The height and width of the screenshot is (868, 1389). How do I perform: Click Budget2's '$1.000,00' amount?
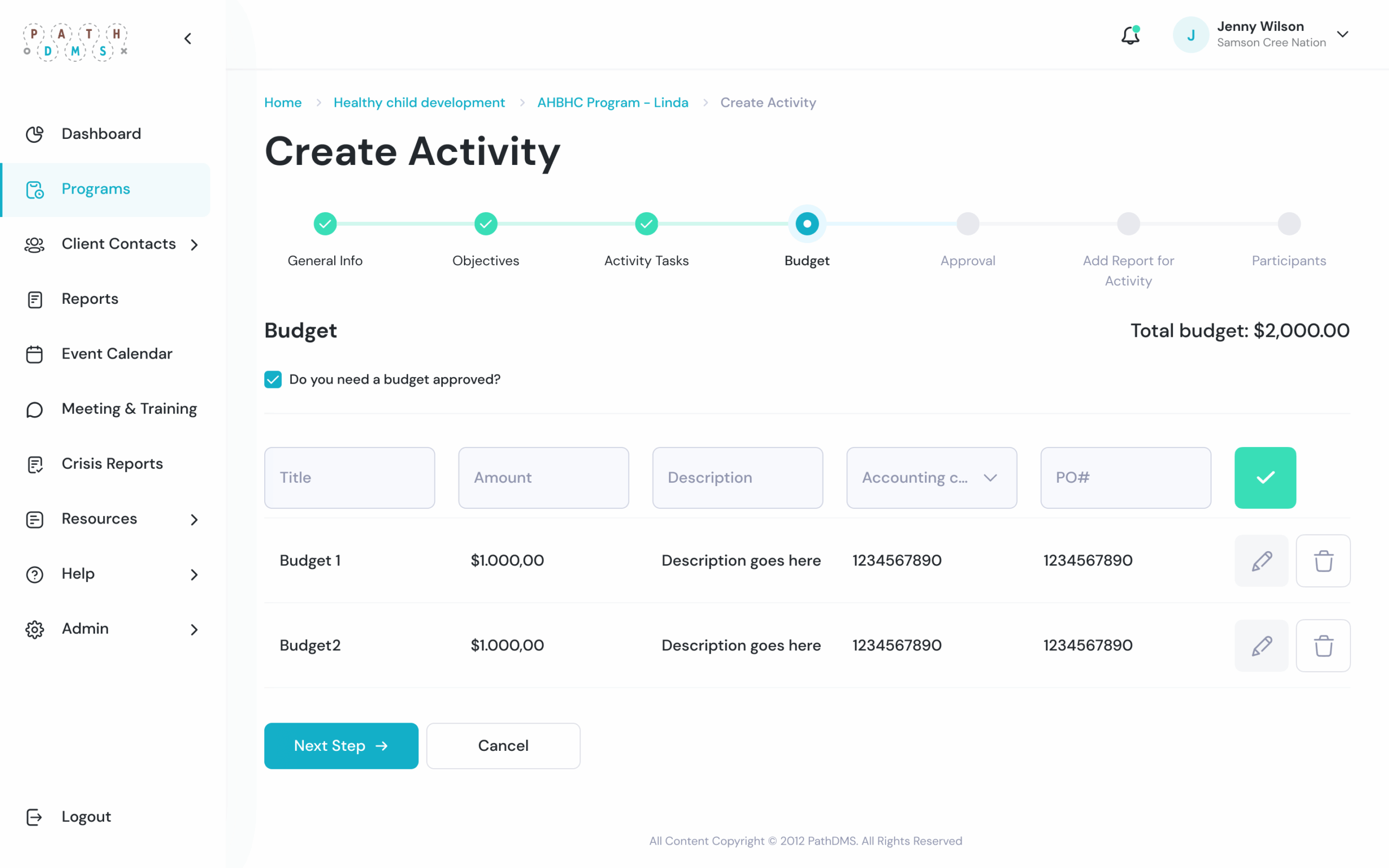507,645
